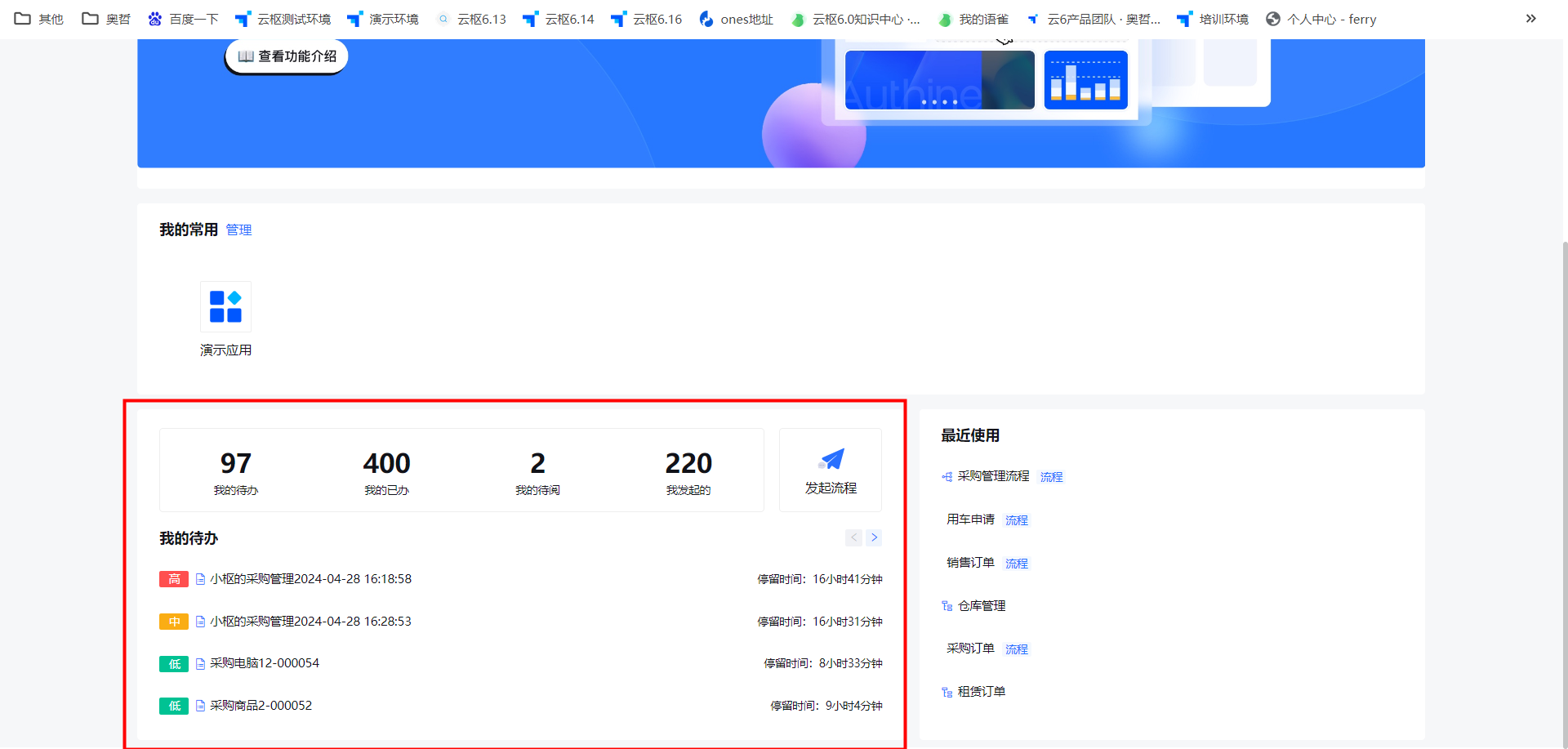Click the bar chart thumbnail in banner
Image resolution: width=1568 pixels, height=749 pixels.
coord(1085,80)
